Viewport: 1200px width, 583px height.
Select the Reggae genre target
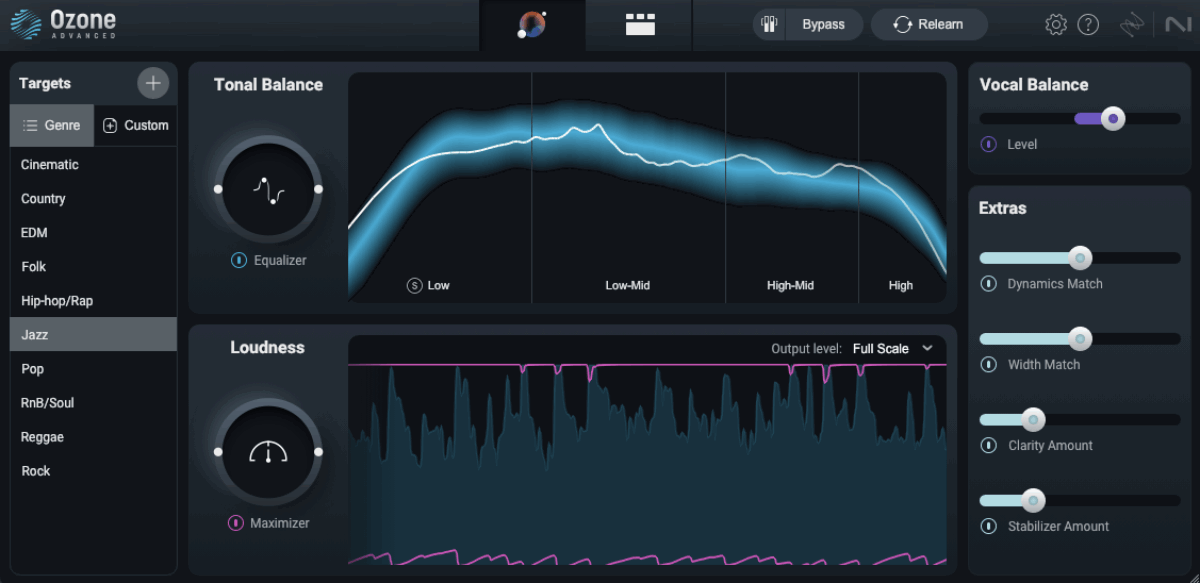pyautogui.click(x=94, y=437)
